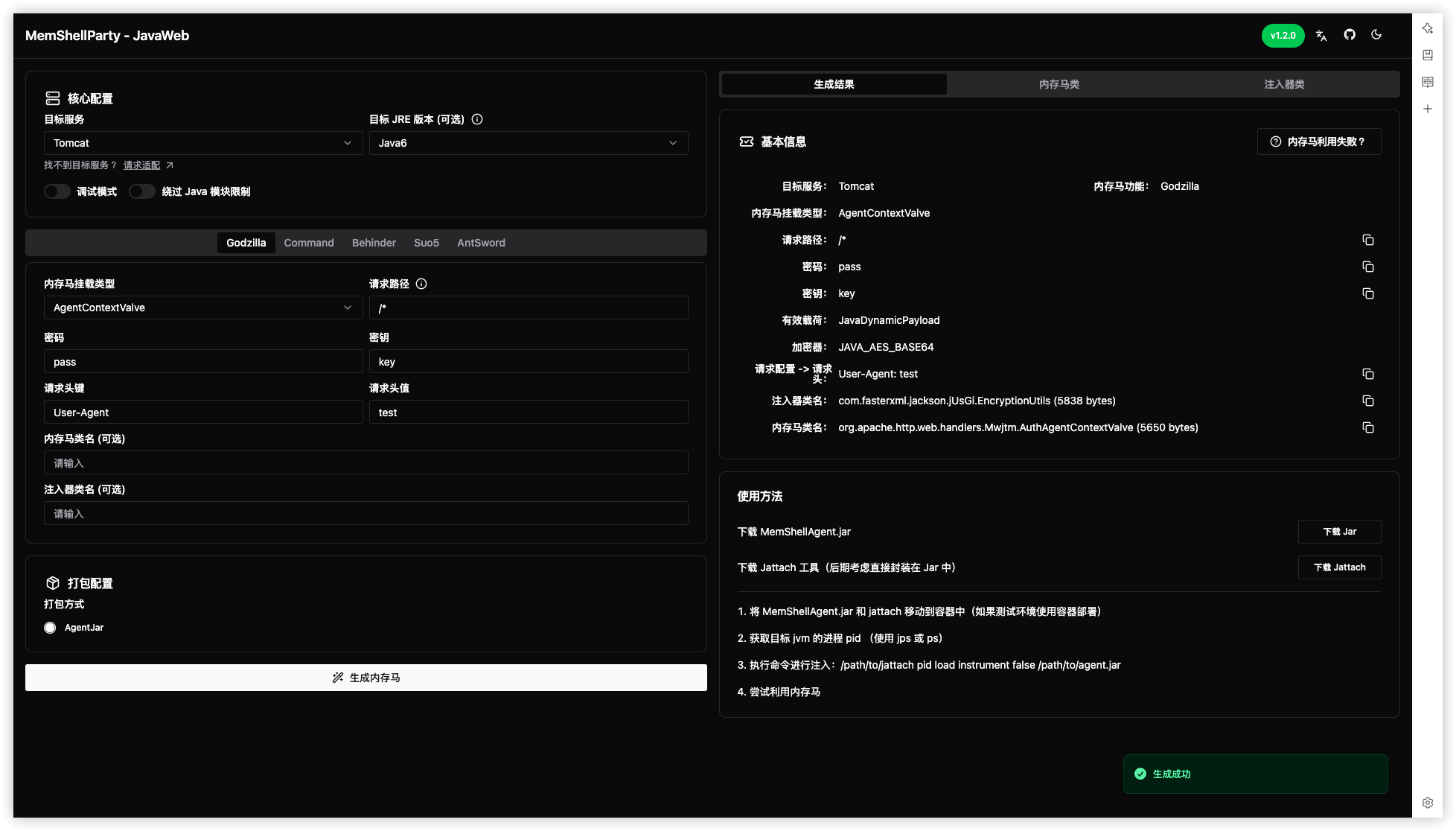Image resolution: width=1456 pixels, height=831 pixels.
Task: Select the AgentJar radio option
Action: coord(50,628)
